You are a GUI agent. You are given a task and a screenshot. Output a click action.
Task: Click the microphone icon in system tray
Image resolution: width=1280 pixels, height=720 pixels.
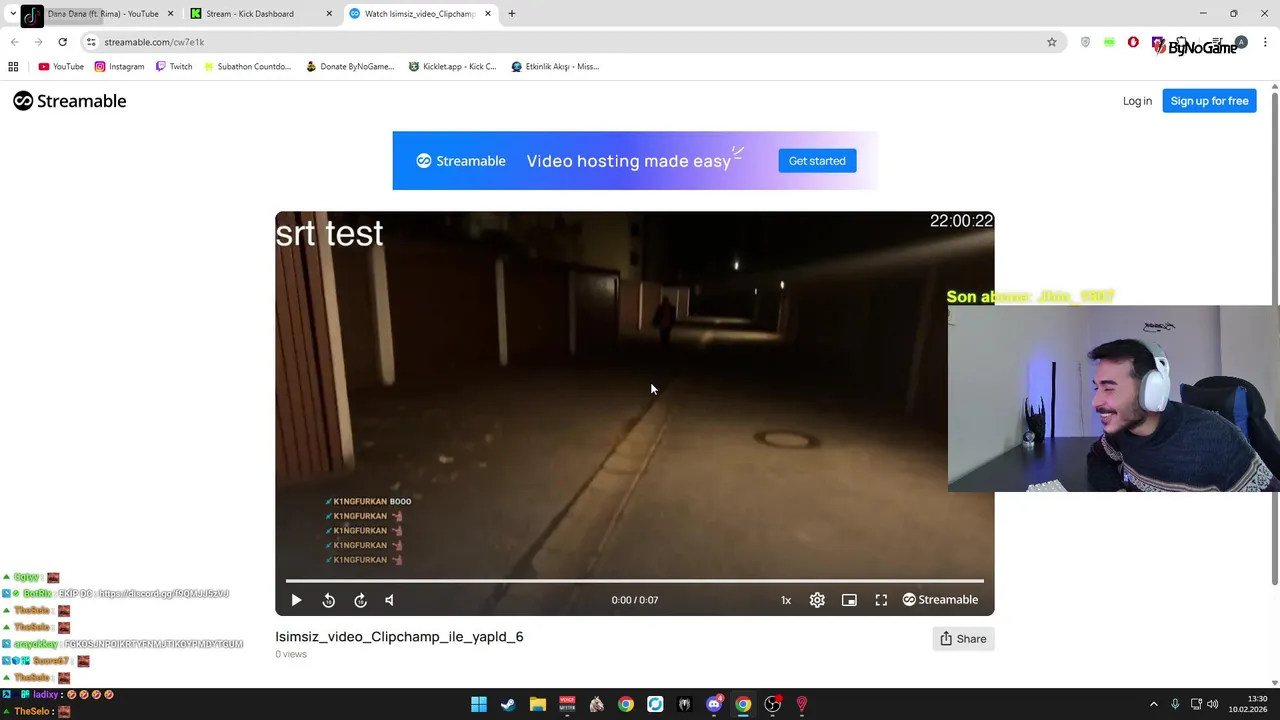[1175, 704]
